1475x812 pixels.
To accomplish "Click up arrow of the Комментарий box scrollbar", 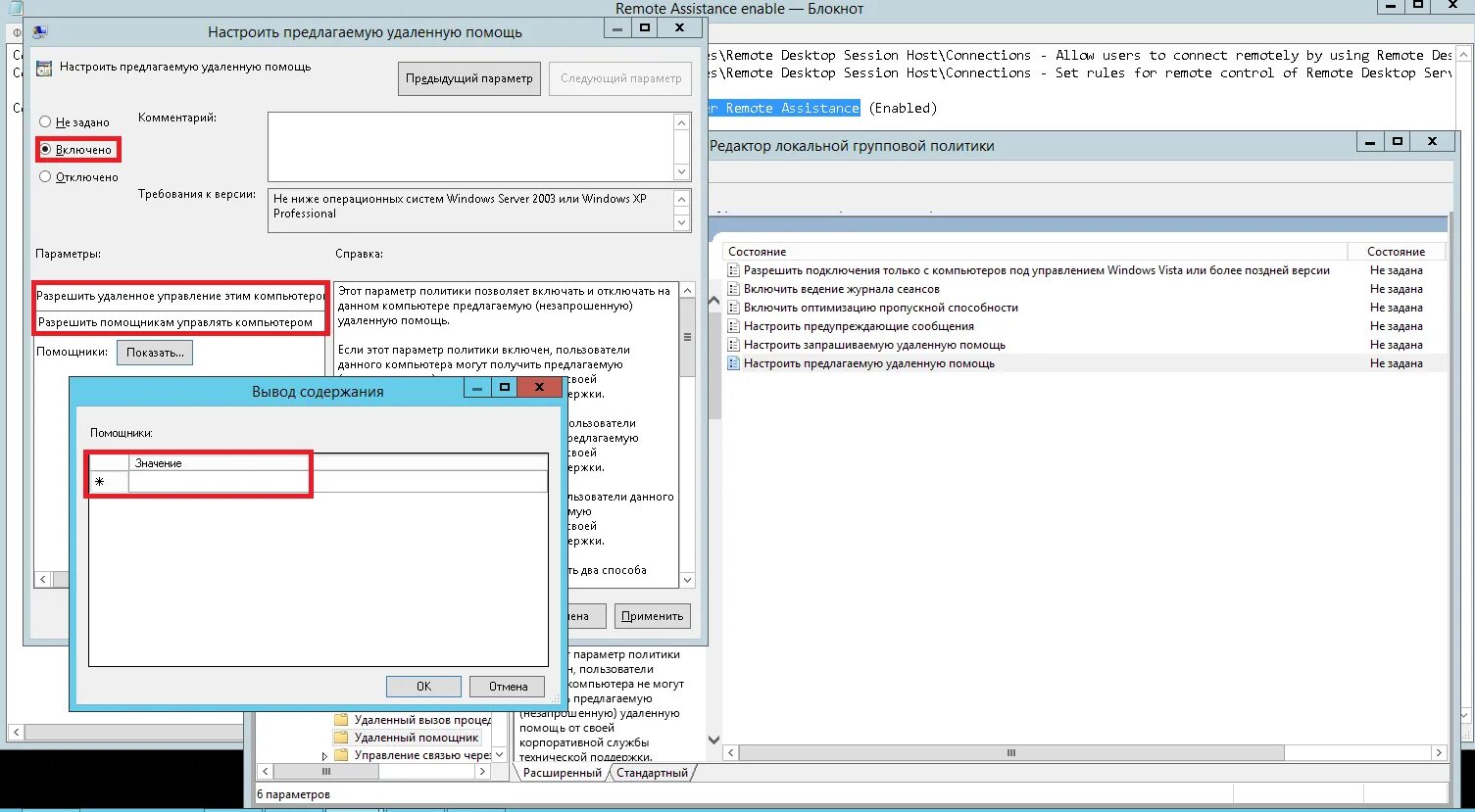I will tap(682, 122).
